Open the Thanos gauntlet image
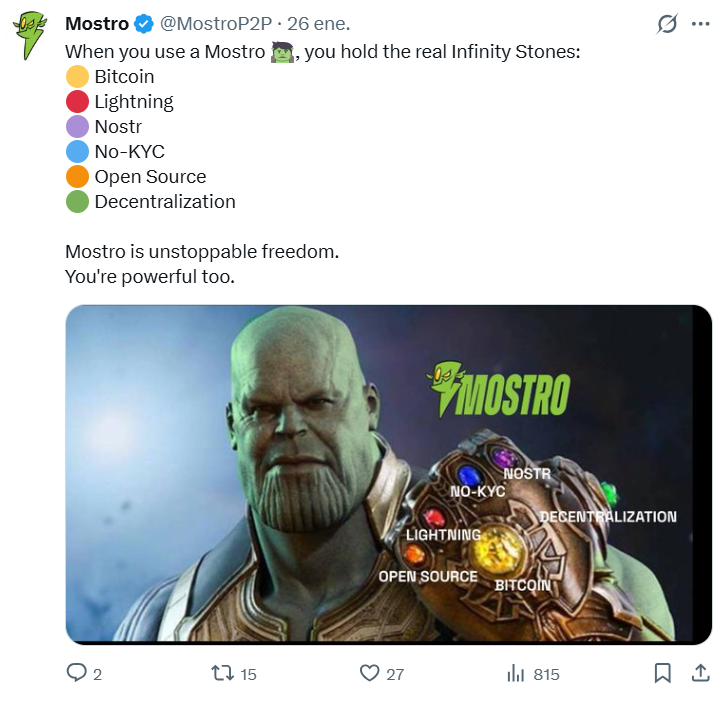Screen dimensions: 723x707 point(388,473)
